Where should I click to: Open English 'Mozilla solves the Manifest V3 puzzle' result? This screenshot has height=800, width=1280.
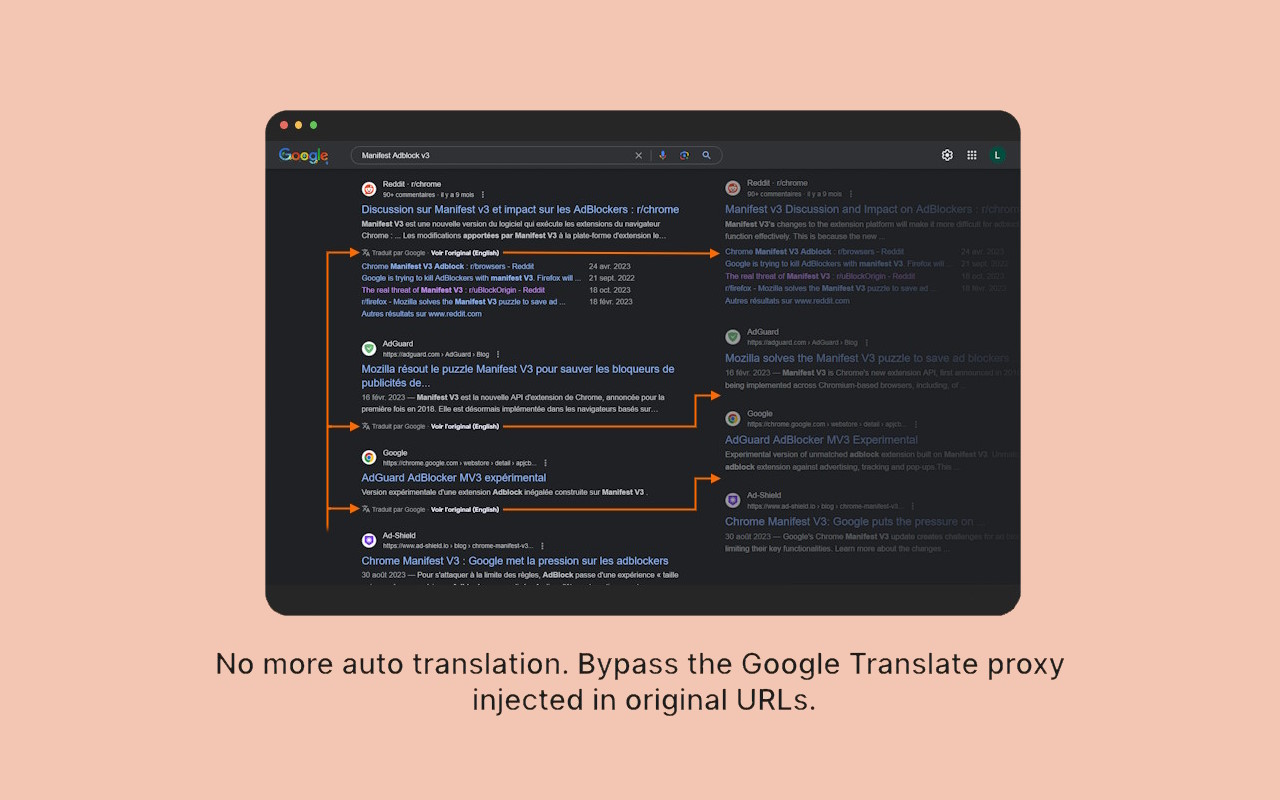pyautogui.click(x=867, y=358)
